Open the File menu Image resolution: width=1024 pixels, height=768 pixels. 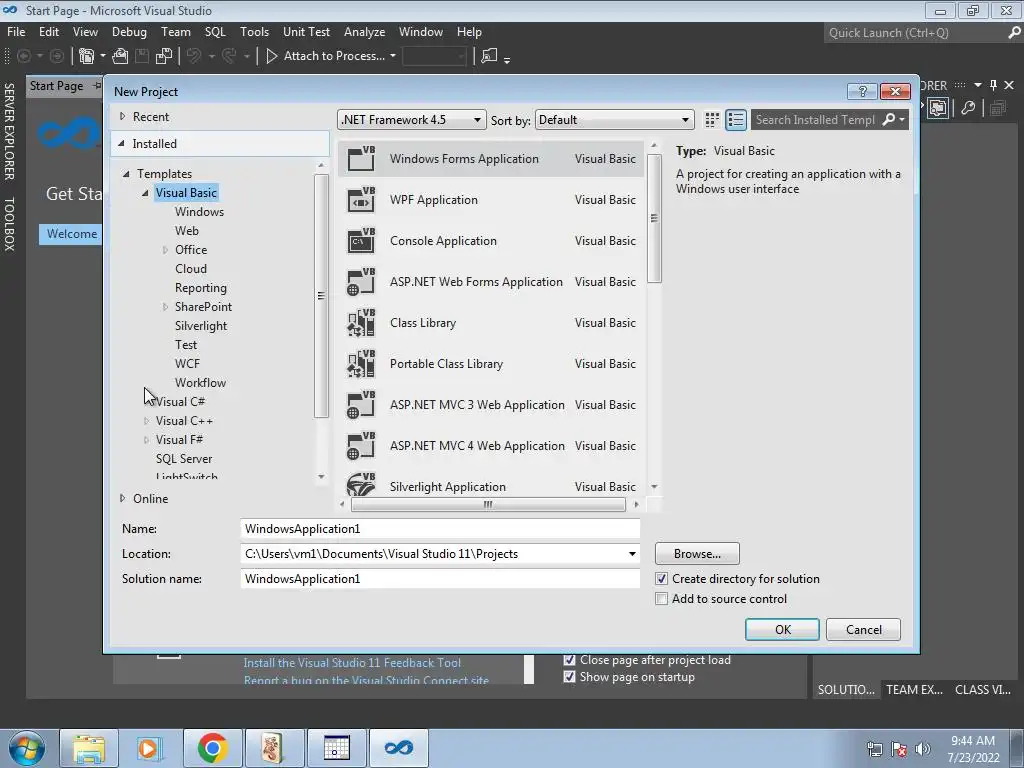[x=16, y=31]
